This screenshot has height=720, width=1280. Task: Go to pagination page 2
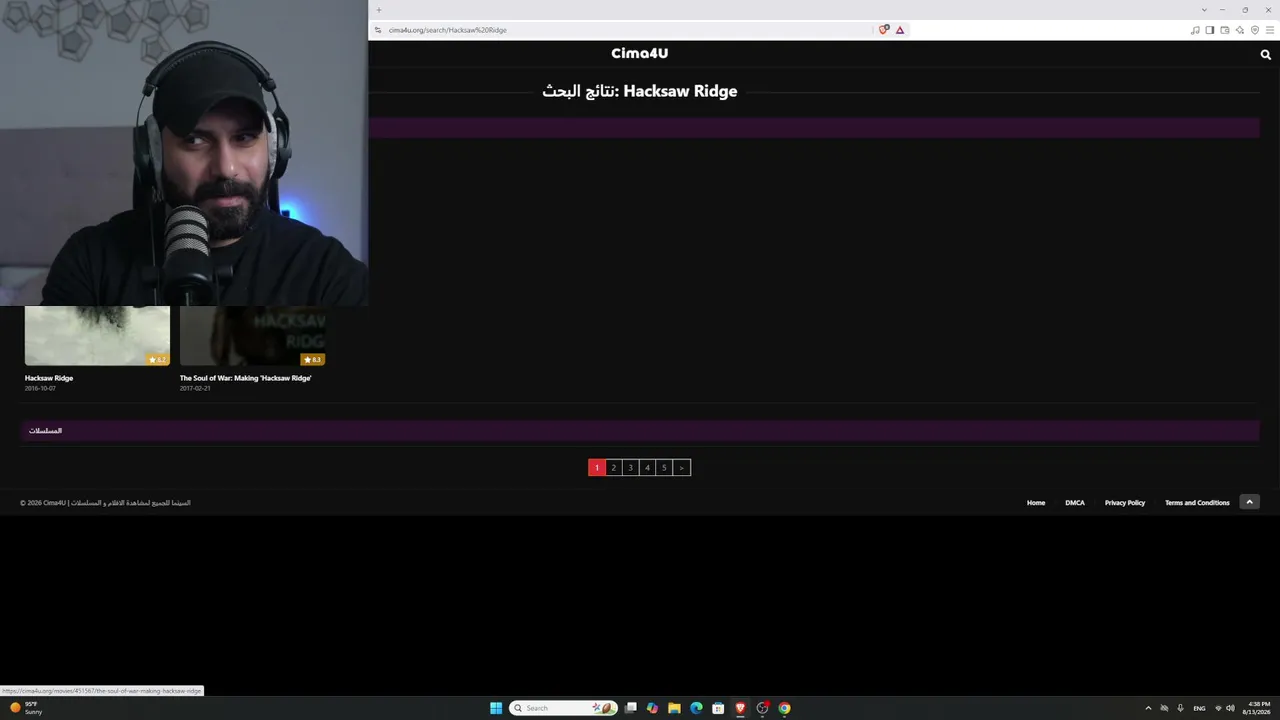[614, 468]
